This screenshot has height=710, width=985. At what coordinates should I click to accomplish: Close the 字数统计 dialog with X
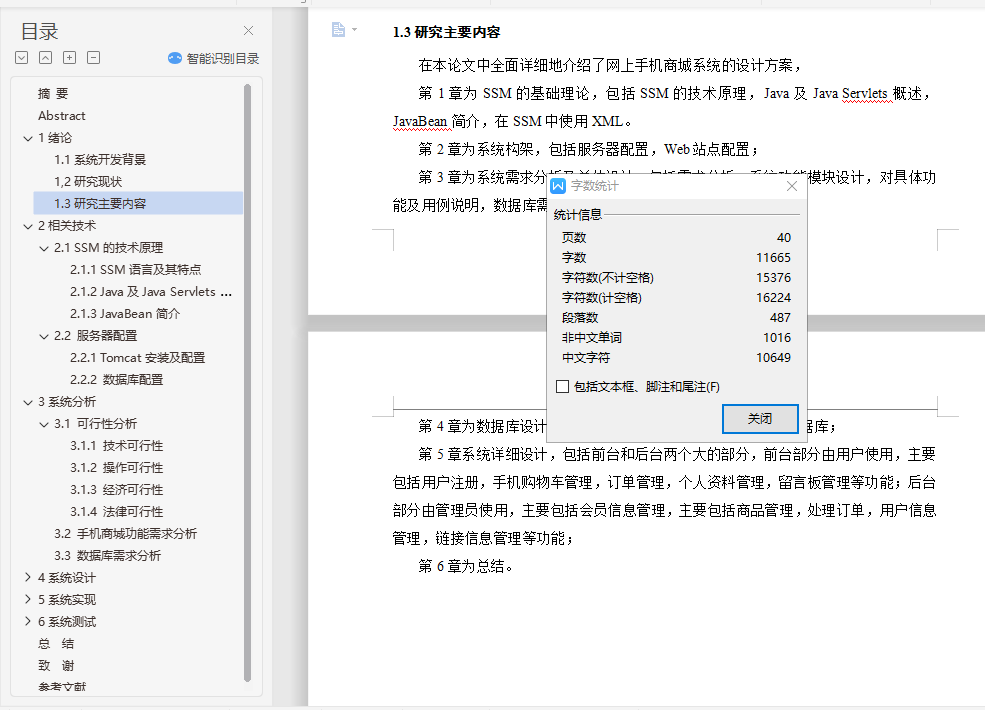tap(792, 186)
